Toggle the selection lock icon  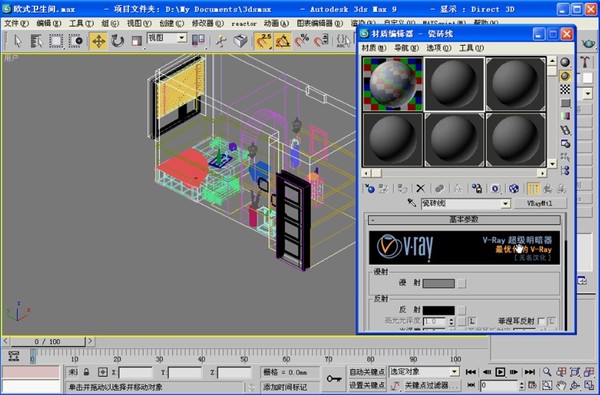[86, 372]
